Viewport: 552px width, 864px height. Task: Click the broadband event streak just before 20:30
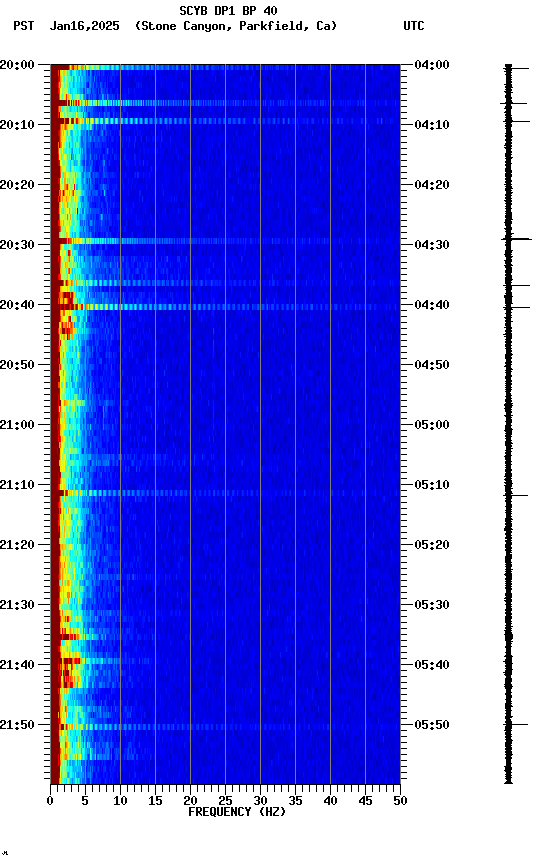[225, 241]
